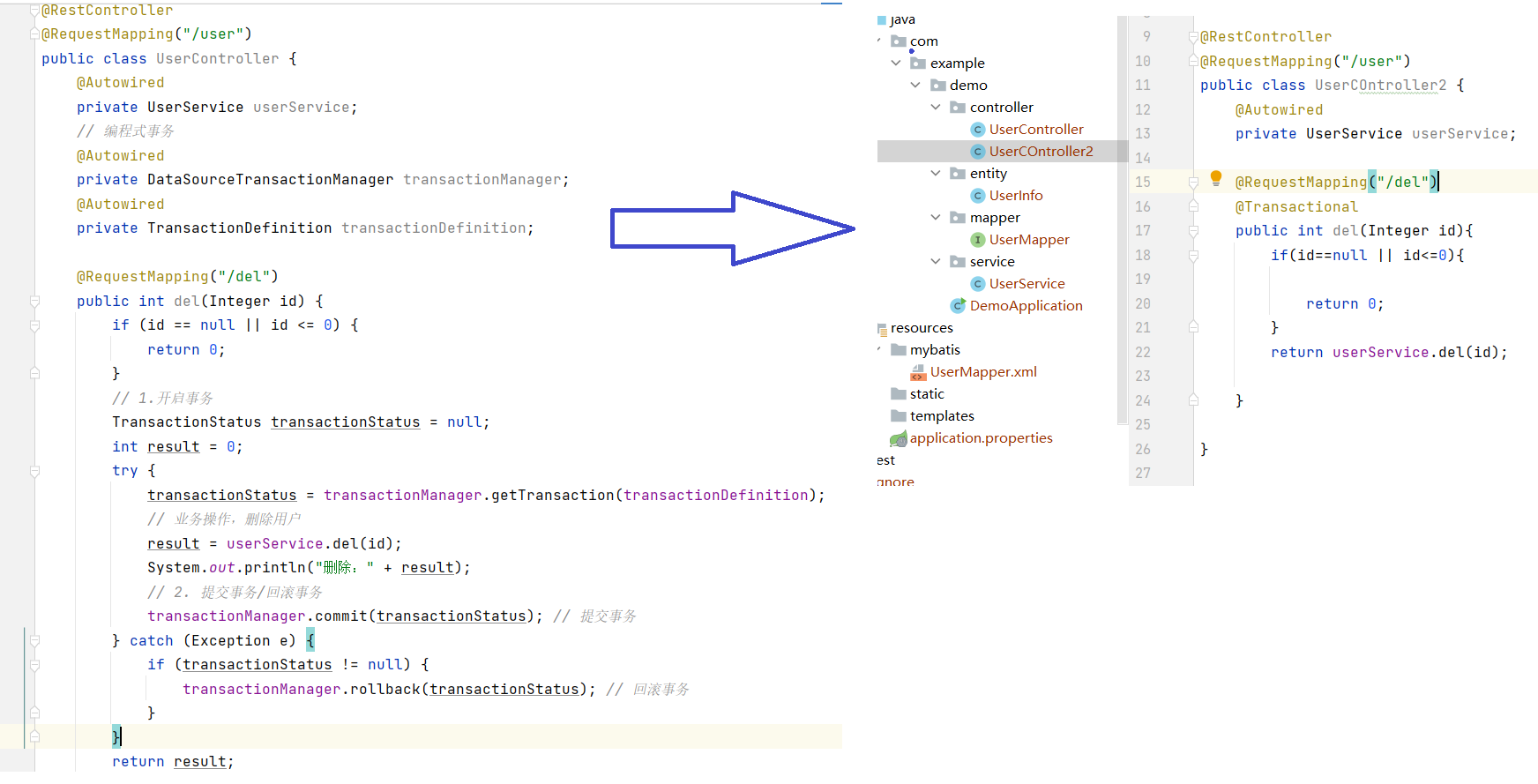Click the UserCOntroller2 class icon in the tree

pyautogui.click(x=978, y=152)
